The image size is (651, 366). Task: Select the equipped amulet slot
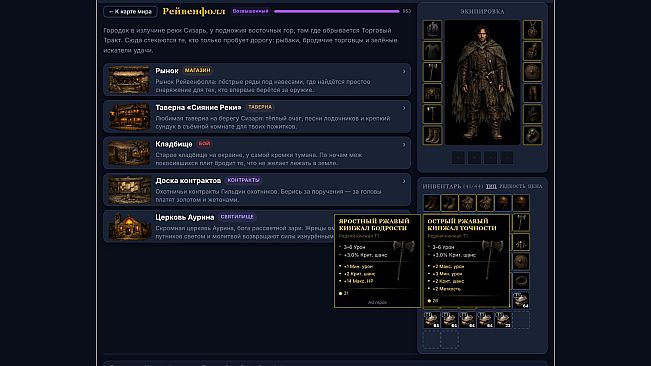(x=532, y=30)
